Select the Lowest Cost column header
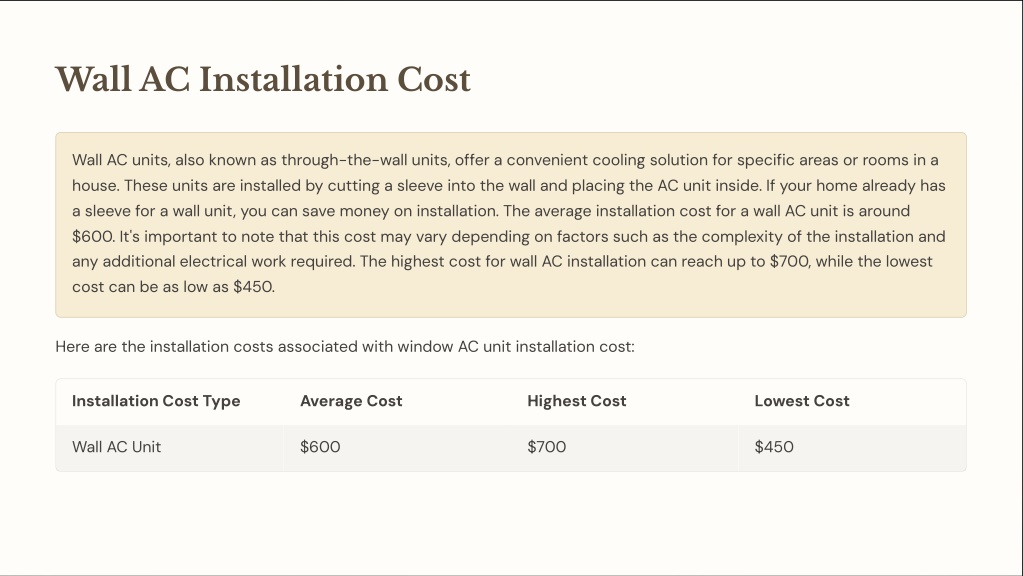 [x=802, y=401]
